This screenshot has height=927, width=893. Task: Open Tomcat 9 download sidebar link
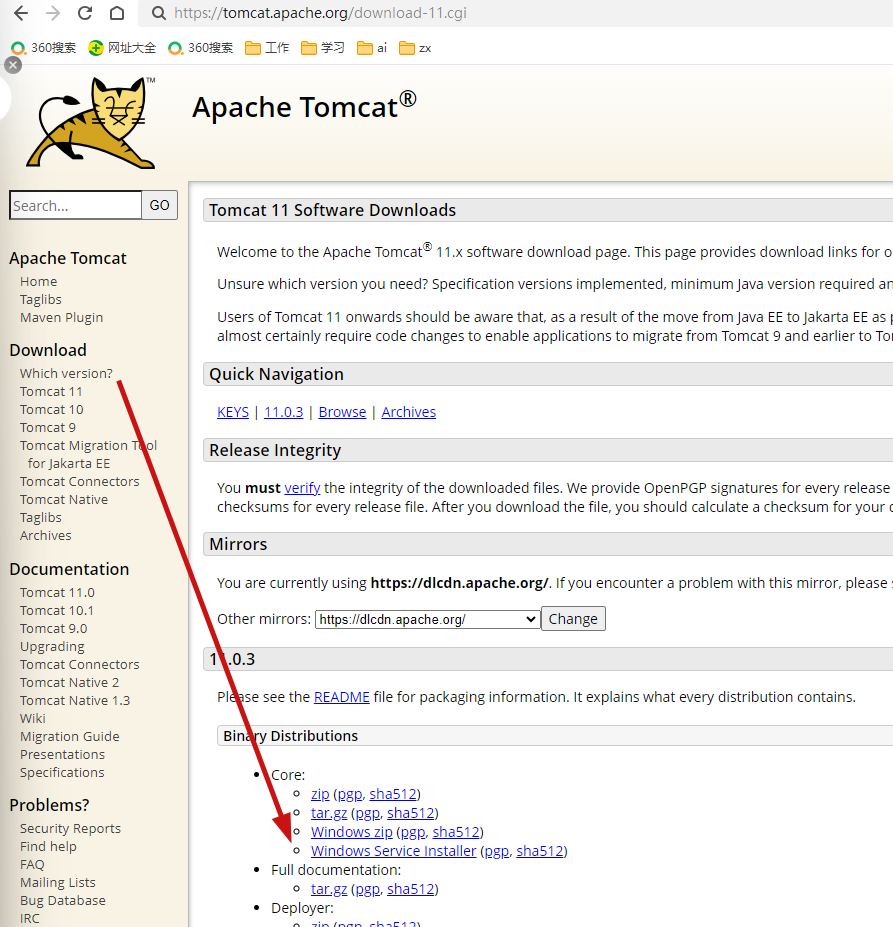tap(48, 427)
